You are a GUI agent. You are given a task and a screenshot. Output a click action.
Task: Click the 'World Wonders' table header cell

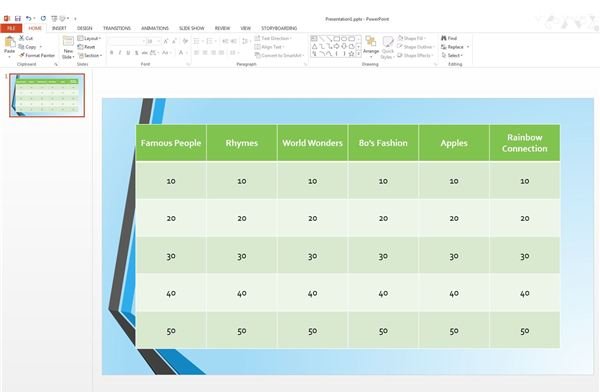312,143
